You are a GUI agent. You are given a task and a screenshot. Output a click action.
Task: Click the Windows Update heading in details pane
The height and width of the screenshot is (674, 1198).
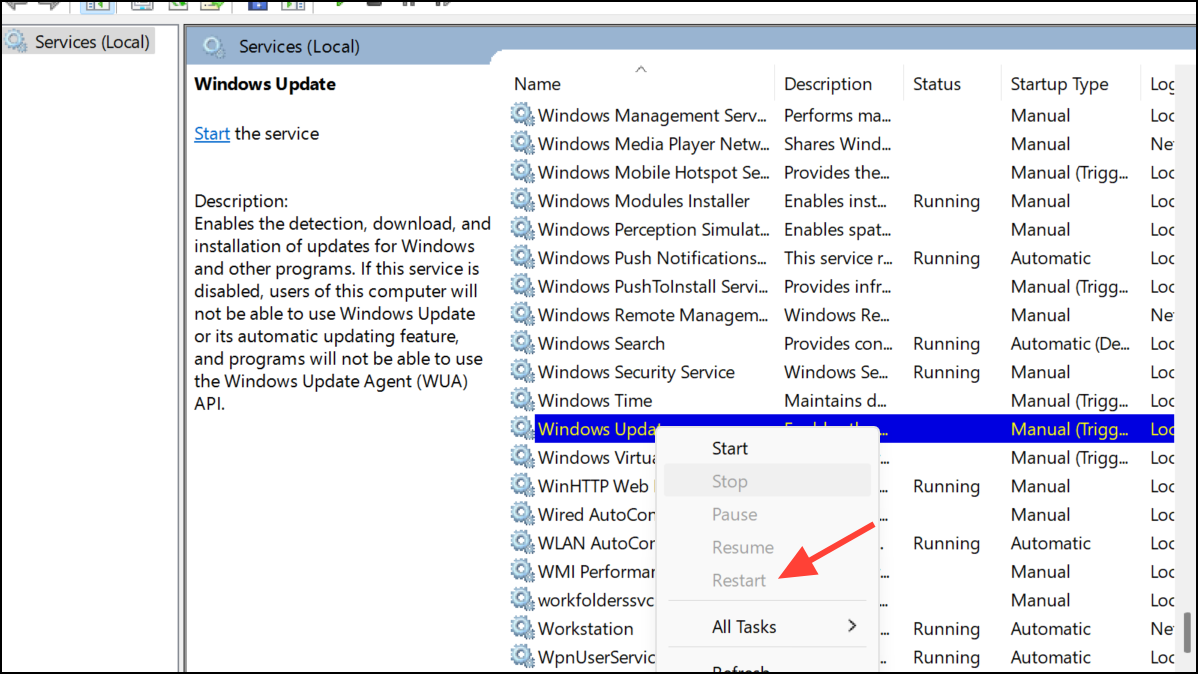click(264, 84)
